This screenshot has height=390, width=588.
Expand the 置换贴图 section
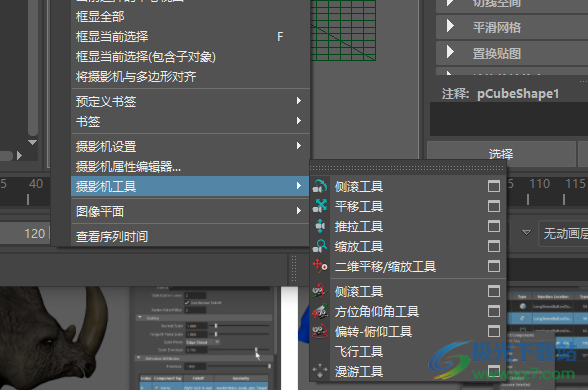(x=450, y=52)
